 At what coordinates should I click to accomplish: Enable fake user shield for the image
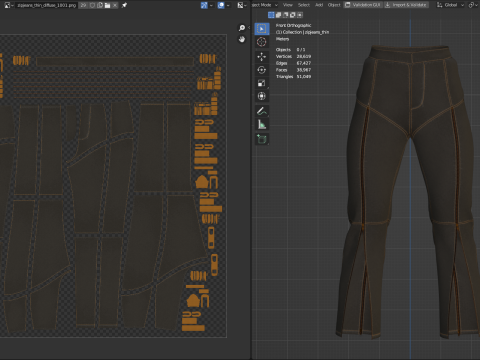(92, 5)
